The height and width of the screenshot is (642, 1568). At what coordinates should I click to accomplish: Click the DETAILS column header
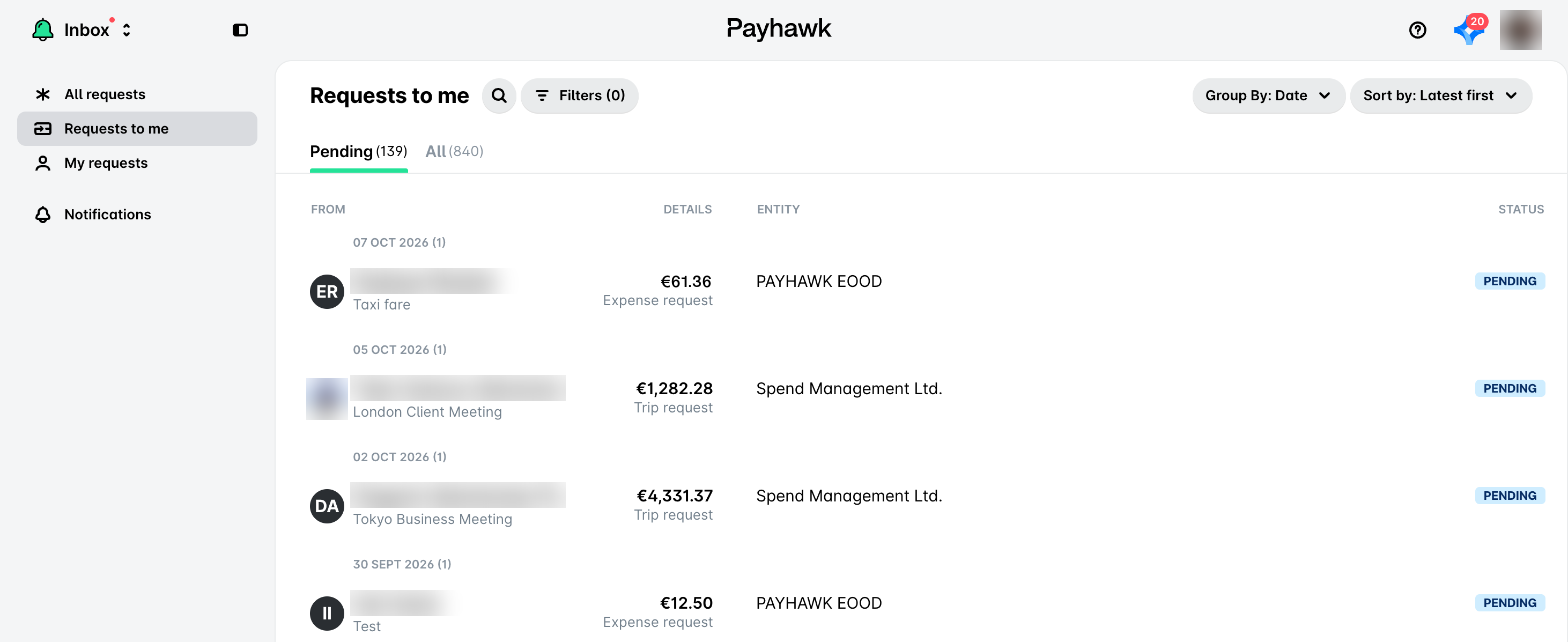tap(688, 210)
